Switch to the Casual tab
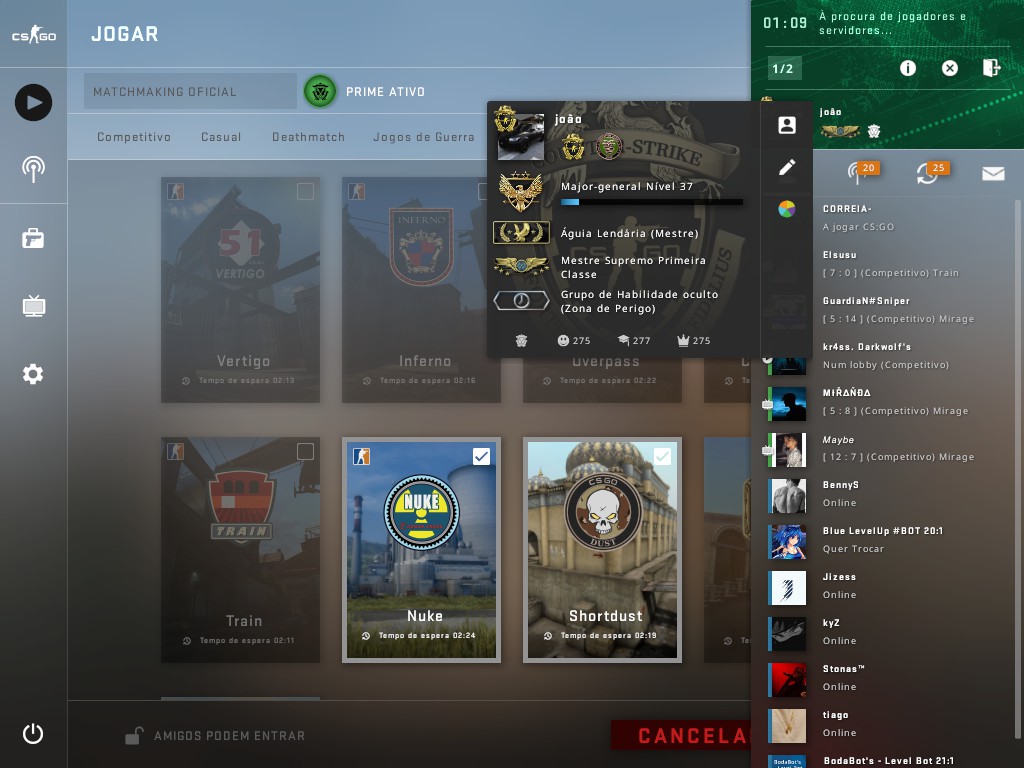Image resolution: width=1024 pixels, height=768 pixels. (x=221, y=137)
